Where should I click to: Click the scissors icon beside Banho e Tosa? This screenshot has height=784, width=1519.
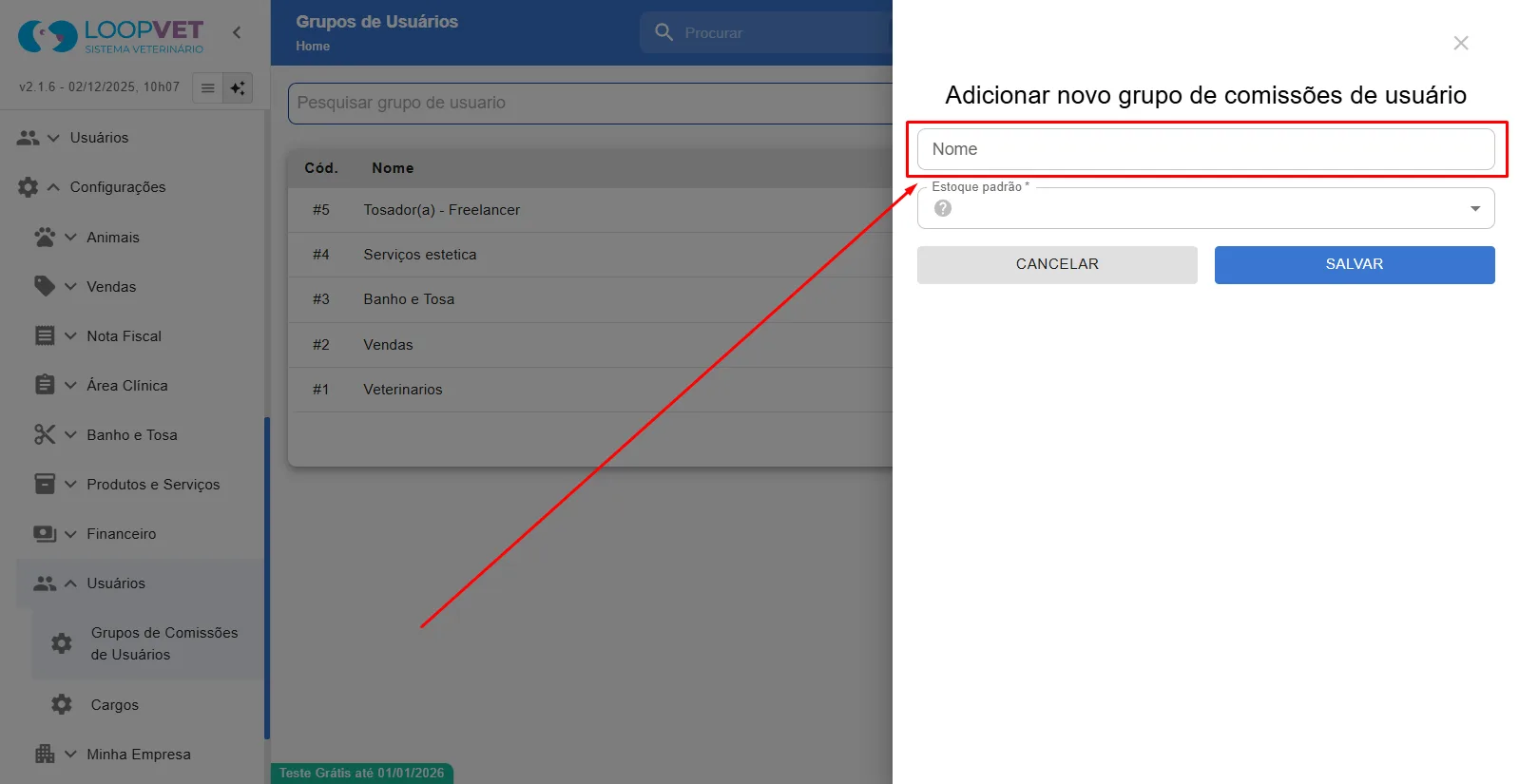click(45, 434)
